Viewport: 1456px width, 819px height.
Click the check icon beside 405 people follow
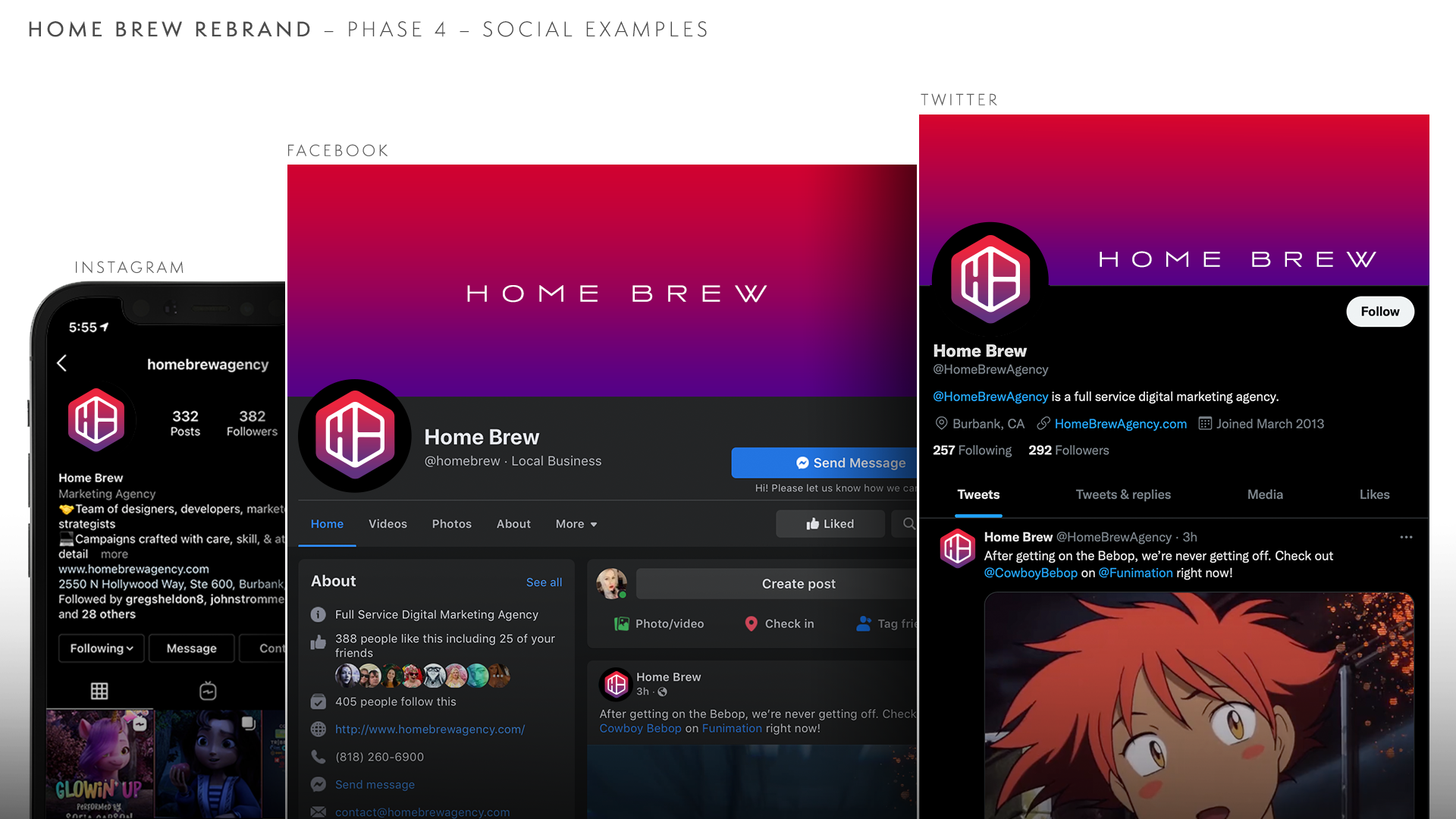318,701
